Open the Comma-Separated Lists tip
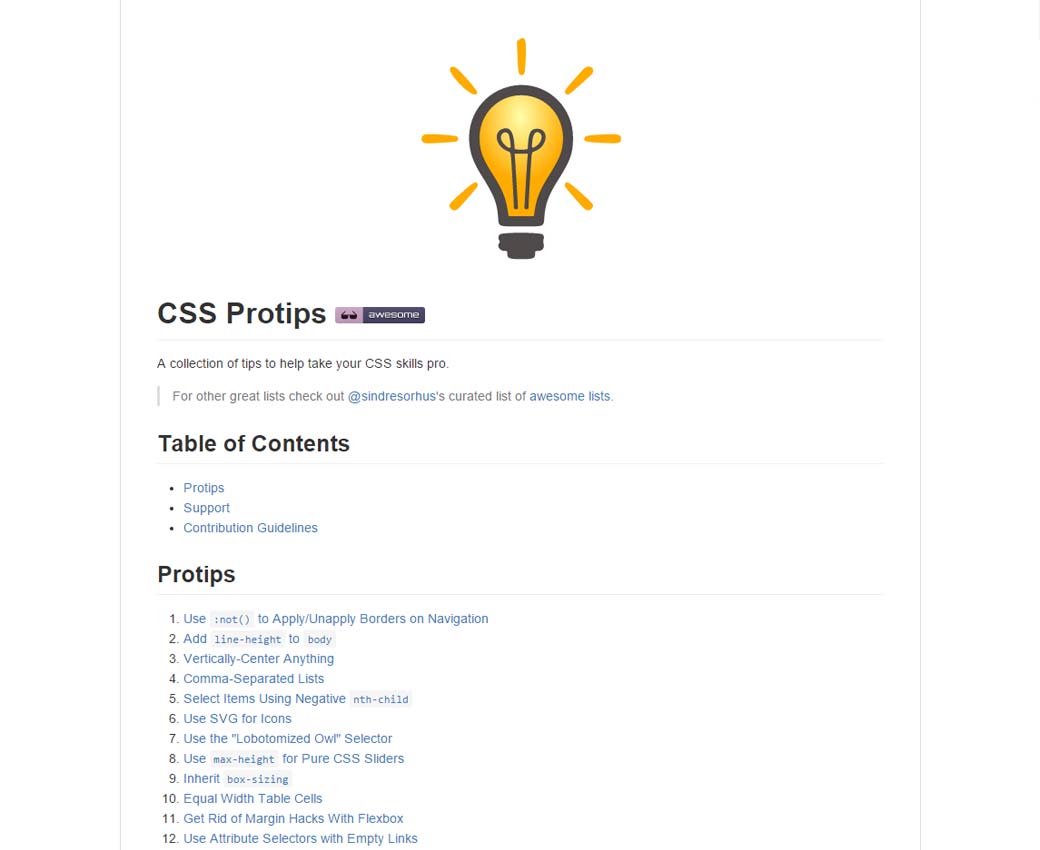Screen dimensions: 1040x850 coord(253,679)
